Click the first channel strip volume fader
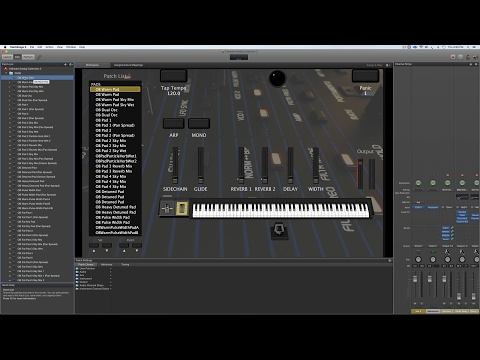The height and width of the screenshot is (360, 480). click(415, 279)
